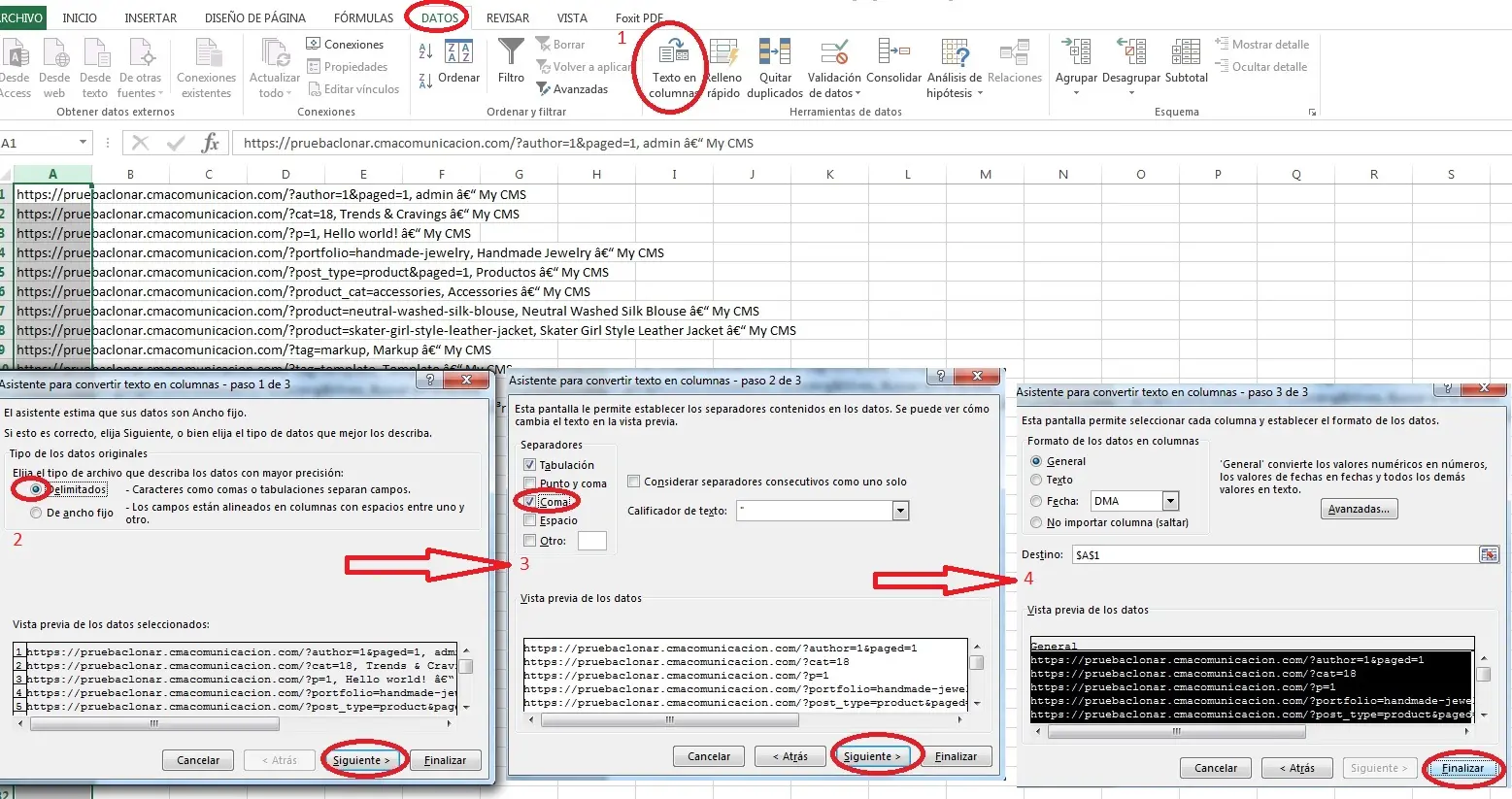Image resolution: width=1512 pixels, height=799 pixels.
Task: Click the Destino input field
Action: point(1274,555)
